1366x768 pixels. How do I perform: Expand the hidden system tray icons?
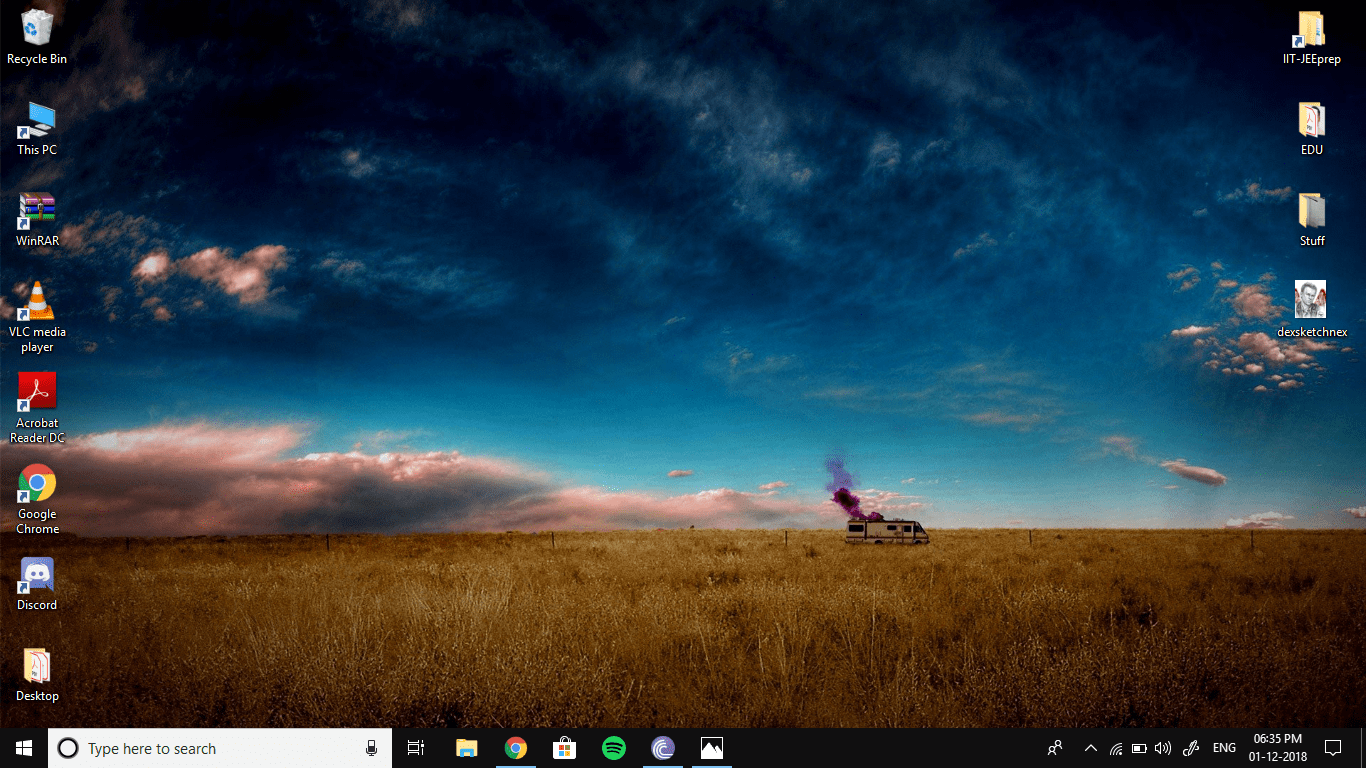click(x=1090, y=747)
